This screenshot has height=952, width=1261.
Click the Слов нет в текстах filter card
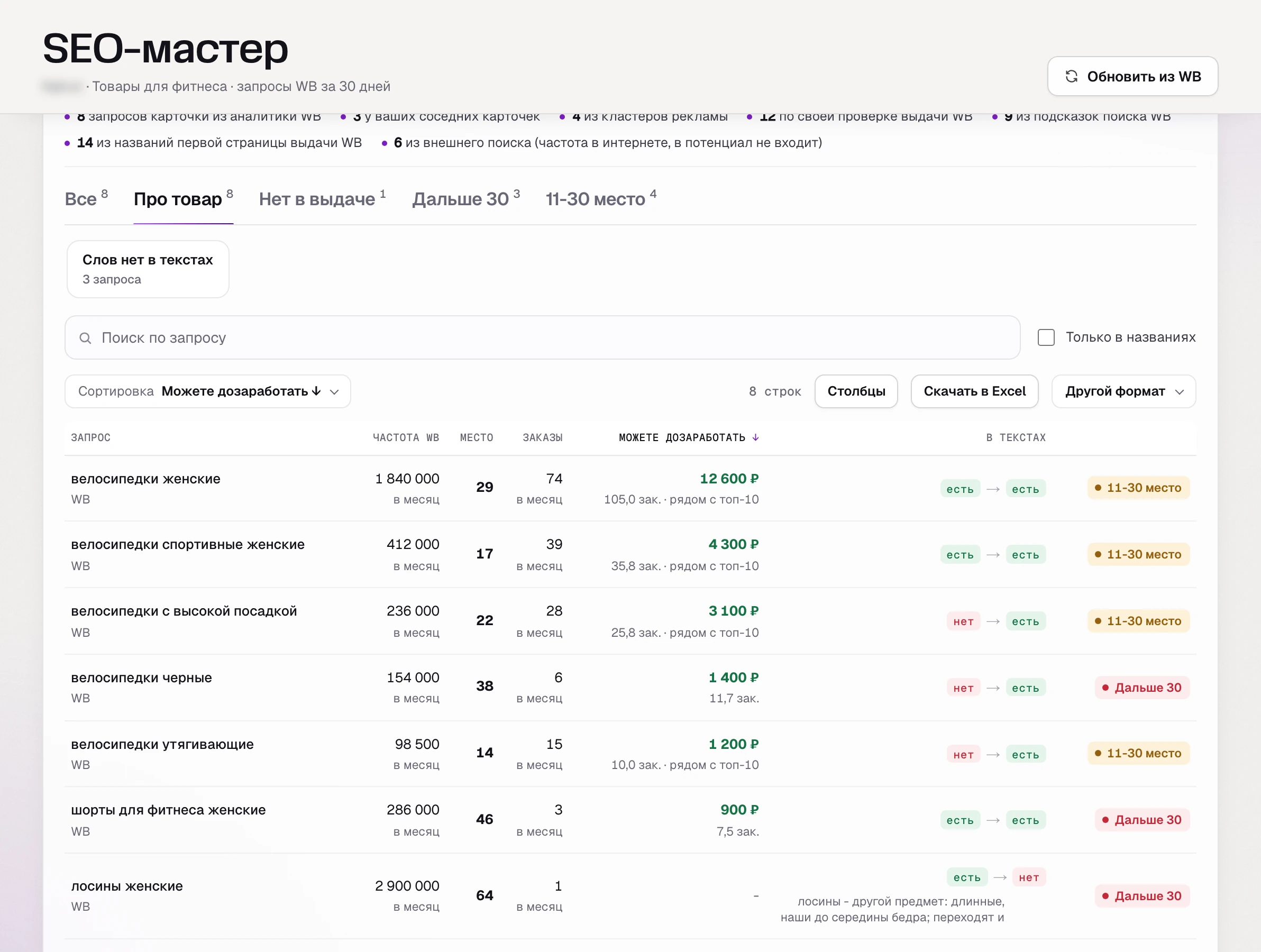pyautogui.click(x=148, y=269)
